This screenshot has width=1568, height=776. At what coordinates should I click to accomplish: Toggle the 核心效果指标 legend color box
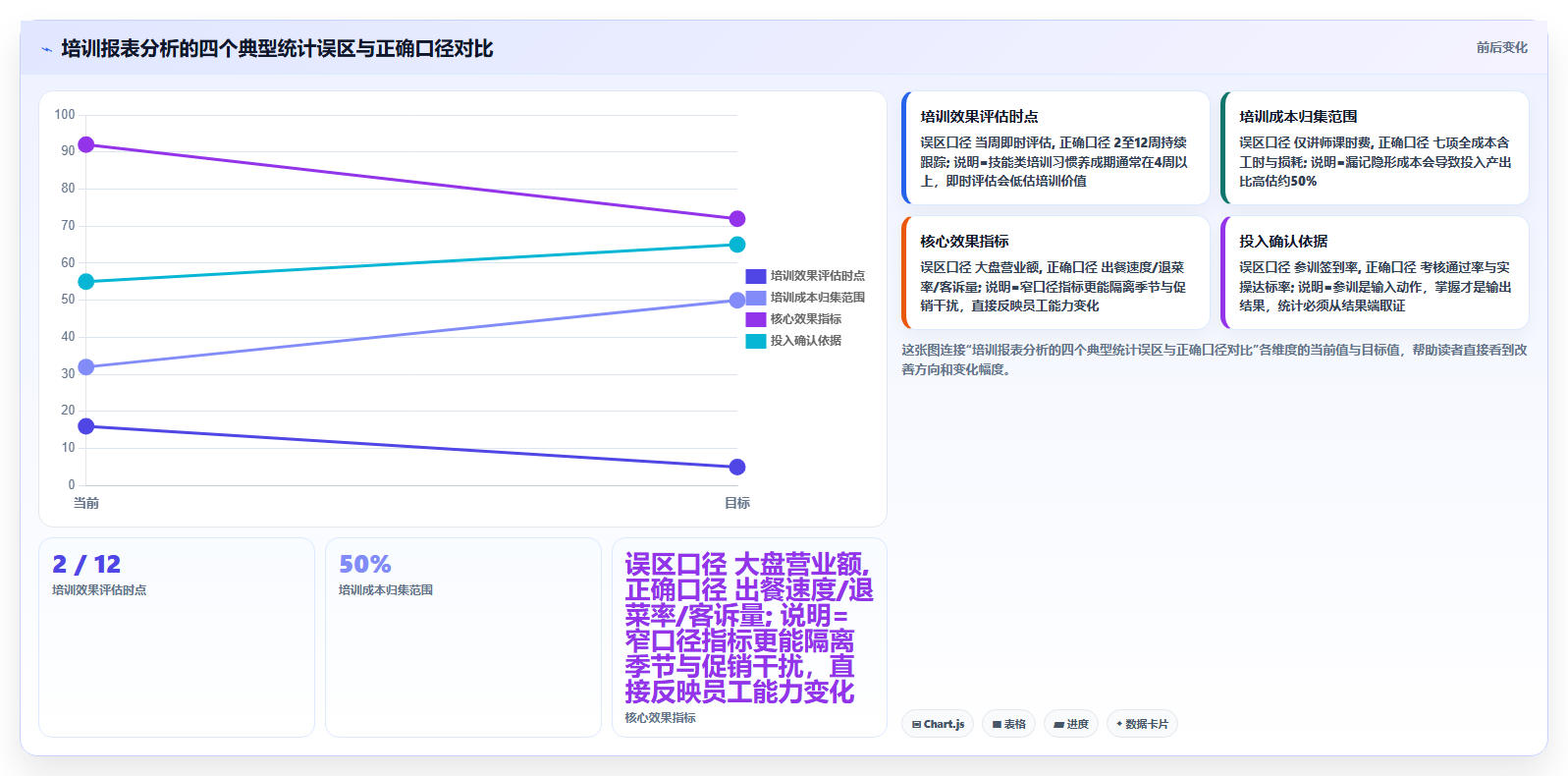[755, 319]
